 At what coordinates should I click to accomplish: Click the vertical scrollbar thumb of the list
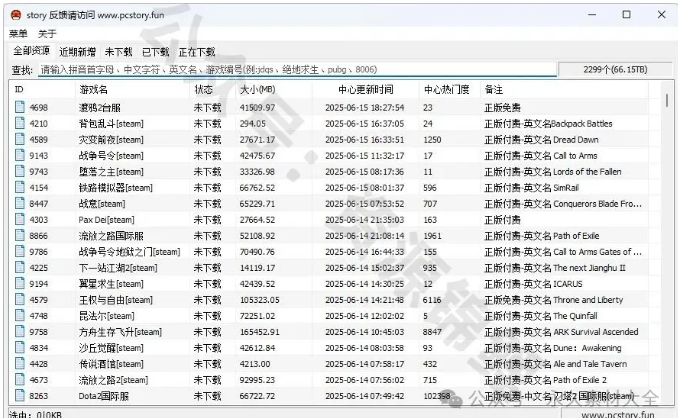point(667,100)
